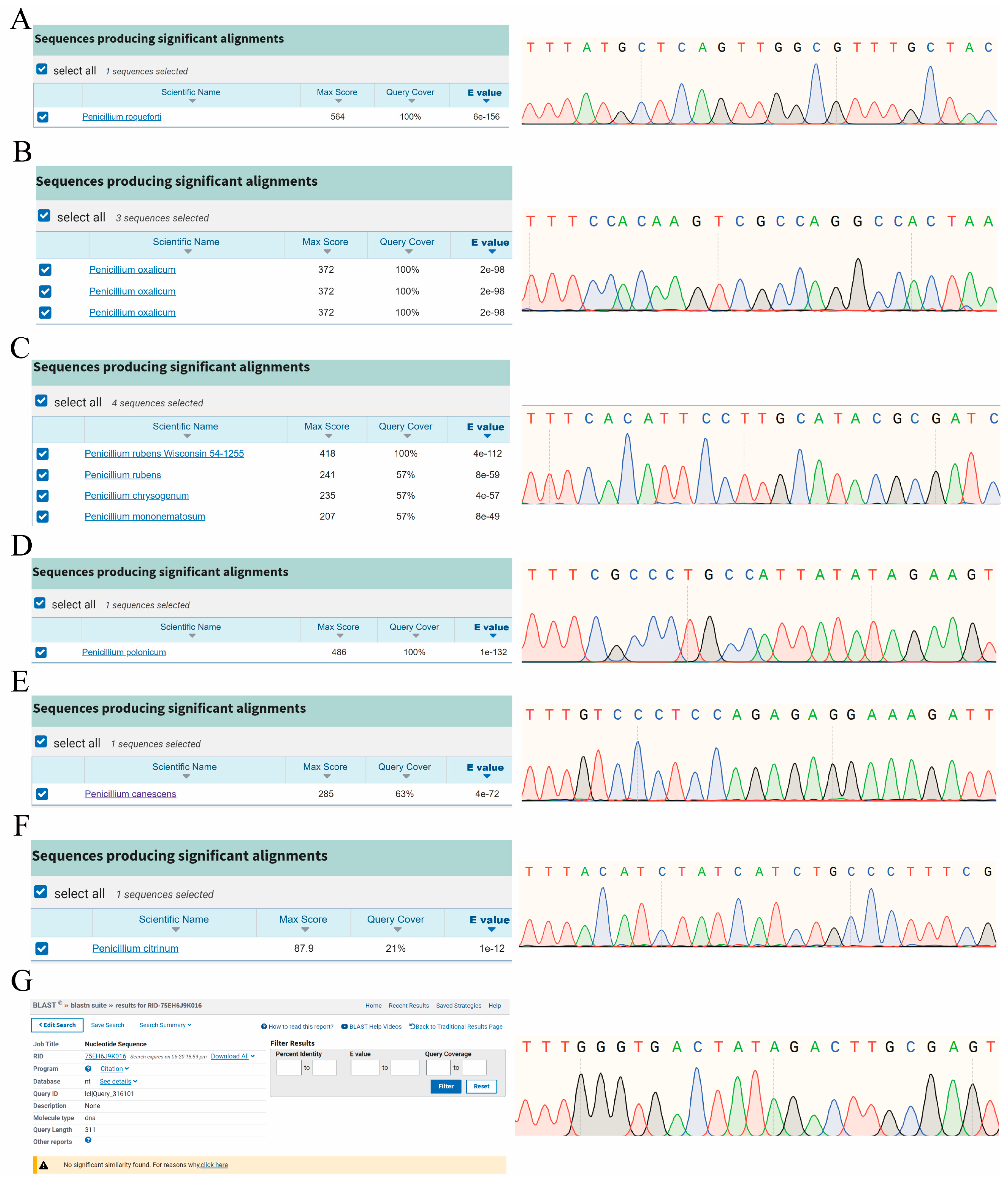
Task: Expand Search Summary dropdown
Action: [x=165, y=1025]
